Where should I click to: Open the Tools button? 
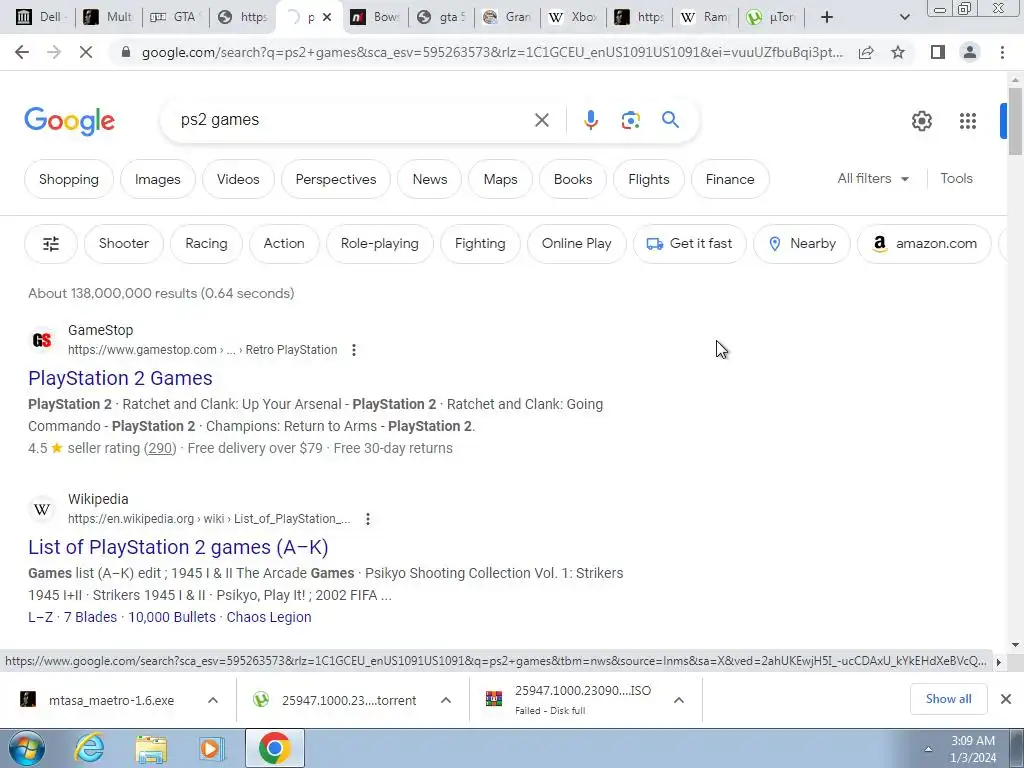[x=956, y=178]
